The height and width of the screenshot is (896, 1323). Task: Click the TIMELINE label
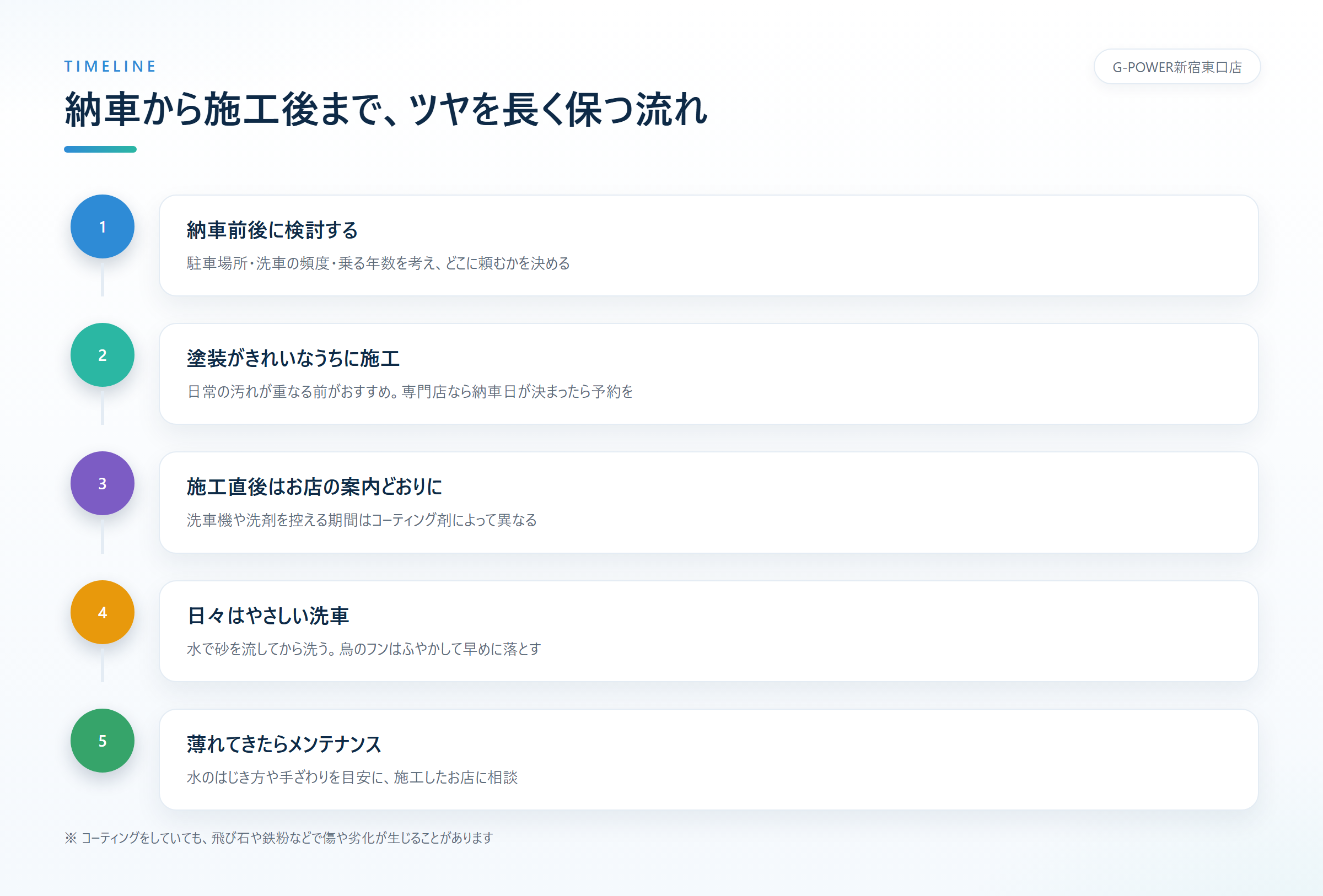[x=110, y=67]
